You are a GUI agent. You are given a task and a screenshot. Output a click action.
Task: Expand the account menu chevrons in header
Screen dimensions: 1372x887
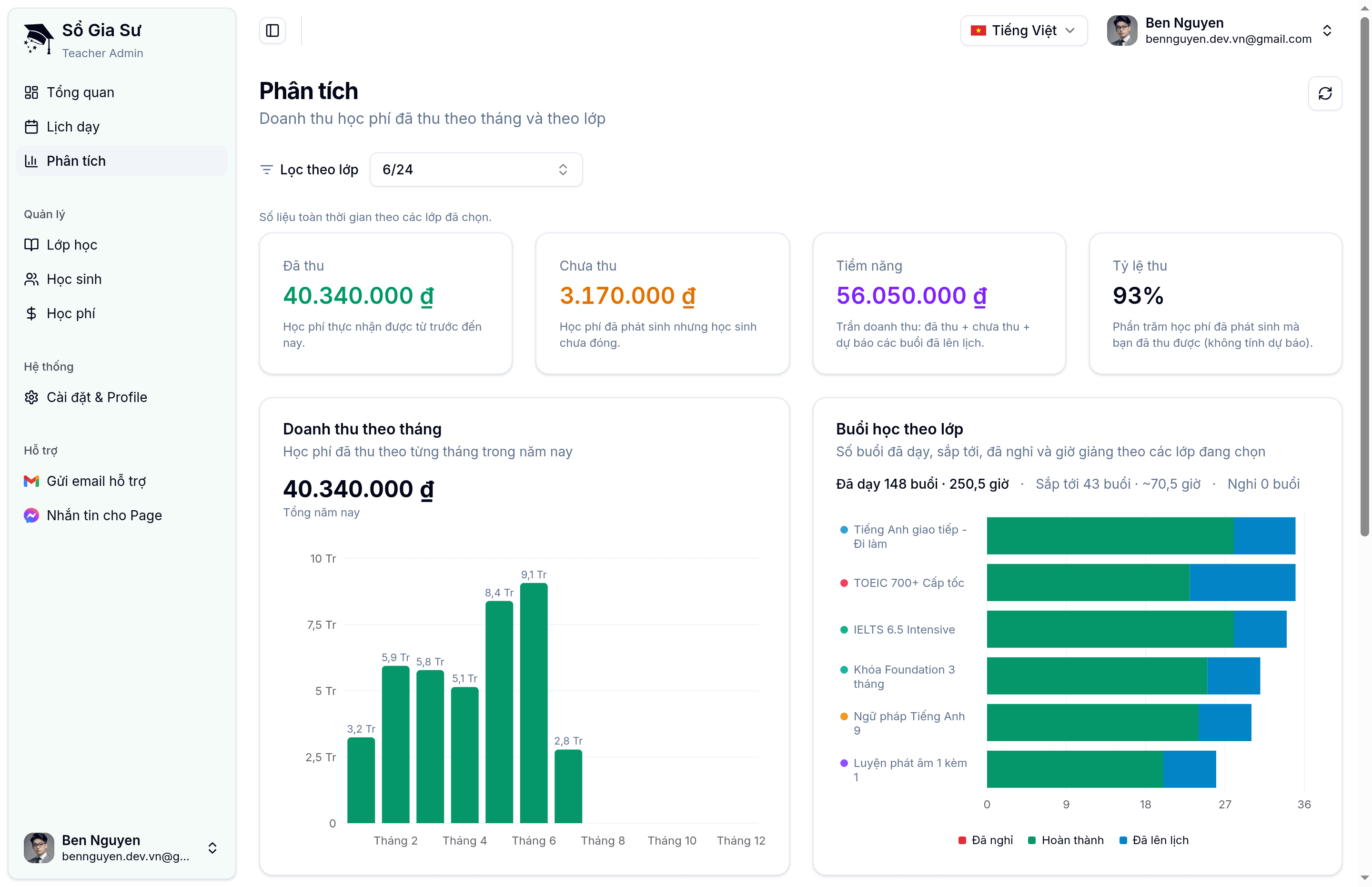(x=1327, y=30)
